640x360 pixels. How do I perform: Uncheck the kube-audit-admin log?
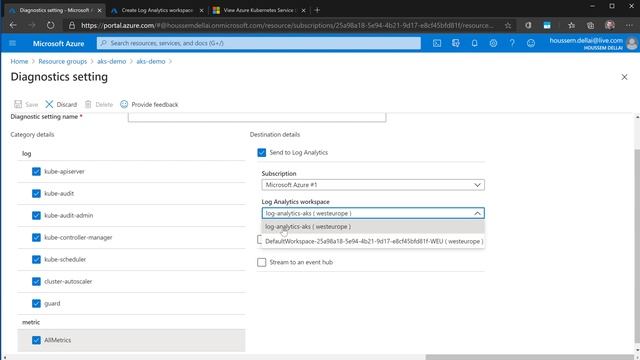(36, 216)
